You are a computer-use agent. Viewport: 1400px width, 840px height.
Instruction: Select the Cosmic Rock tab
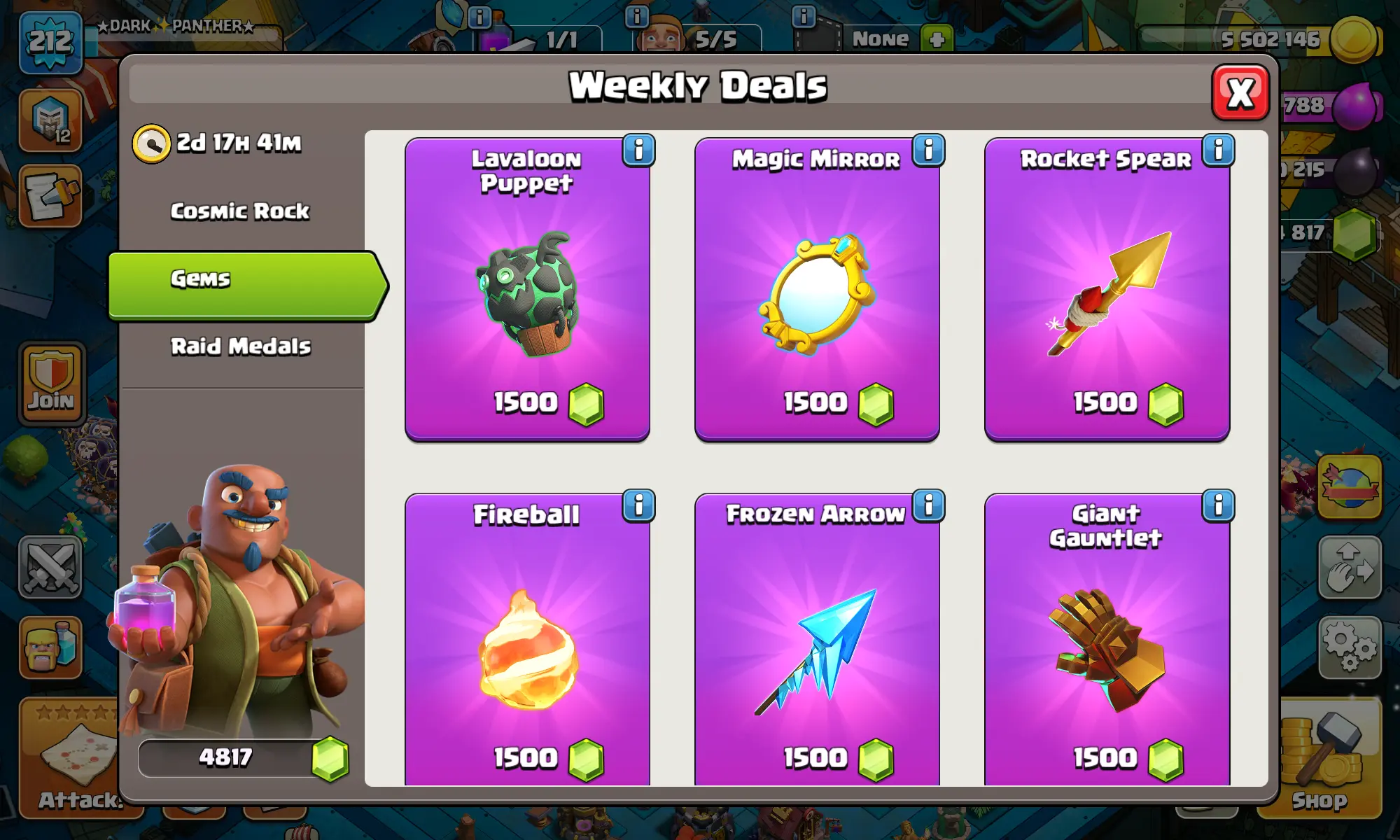coord(240,211)
